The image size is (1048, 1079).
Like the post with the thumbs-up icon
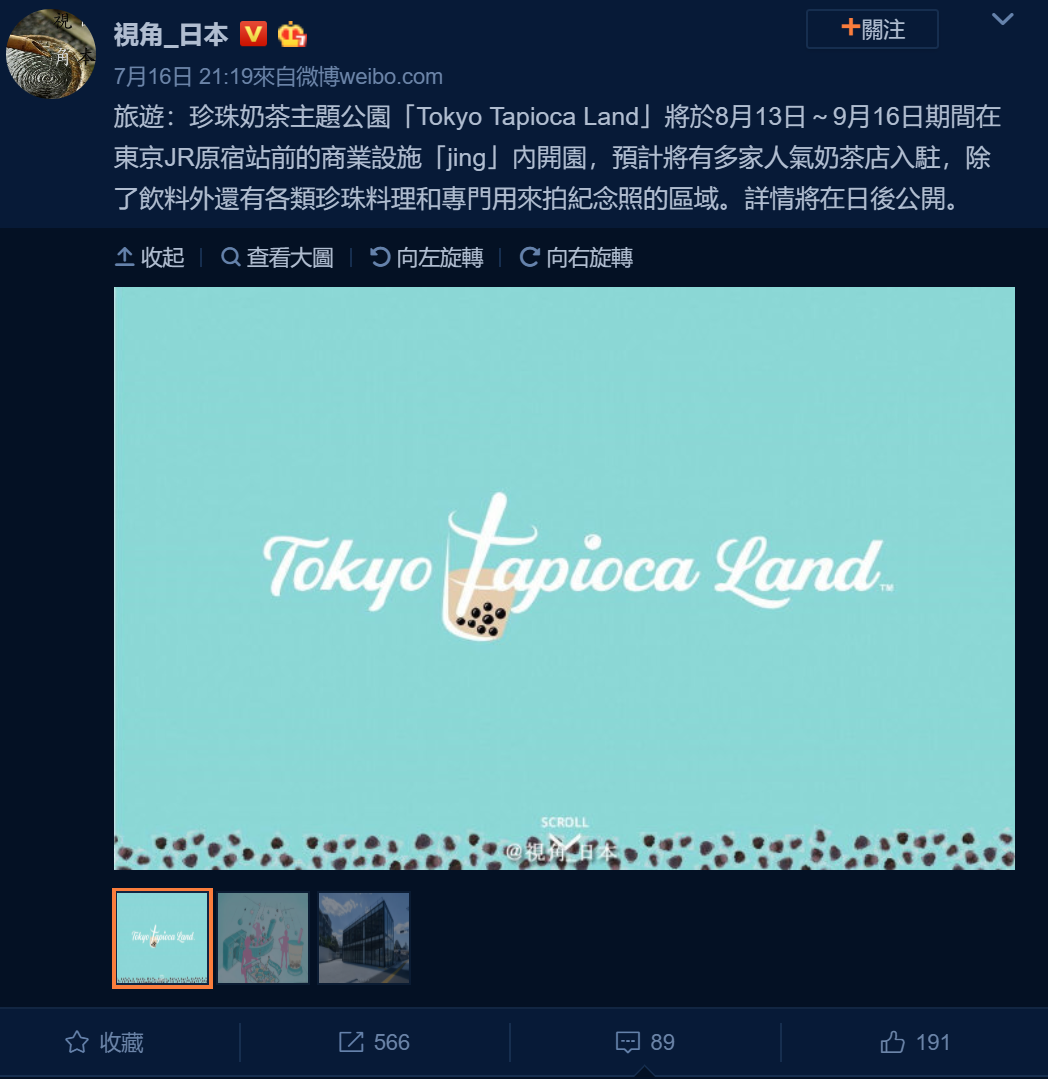point(892,1042)
